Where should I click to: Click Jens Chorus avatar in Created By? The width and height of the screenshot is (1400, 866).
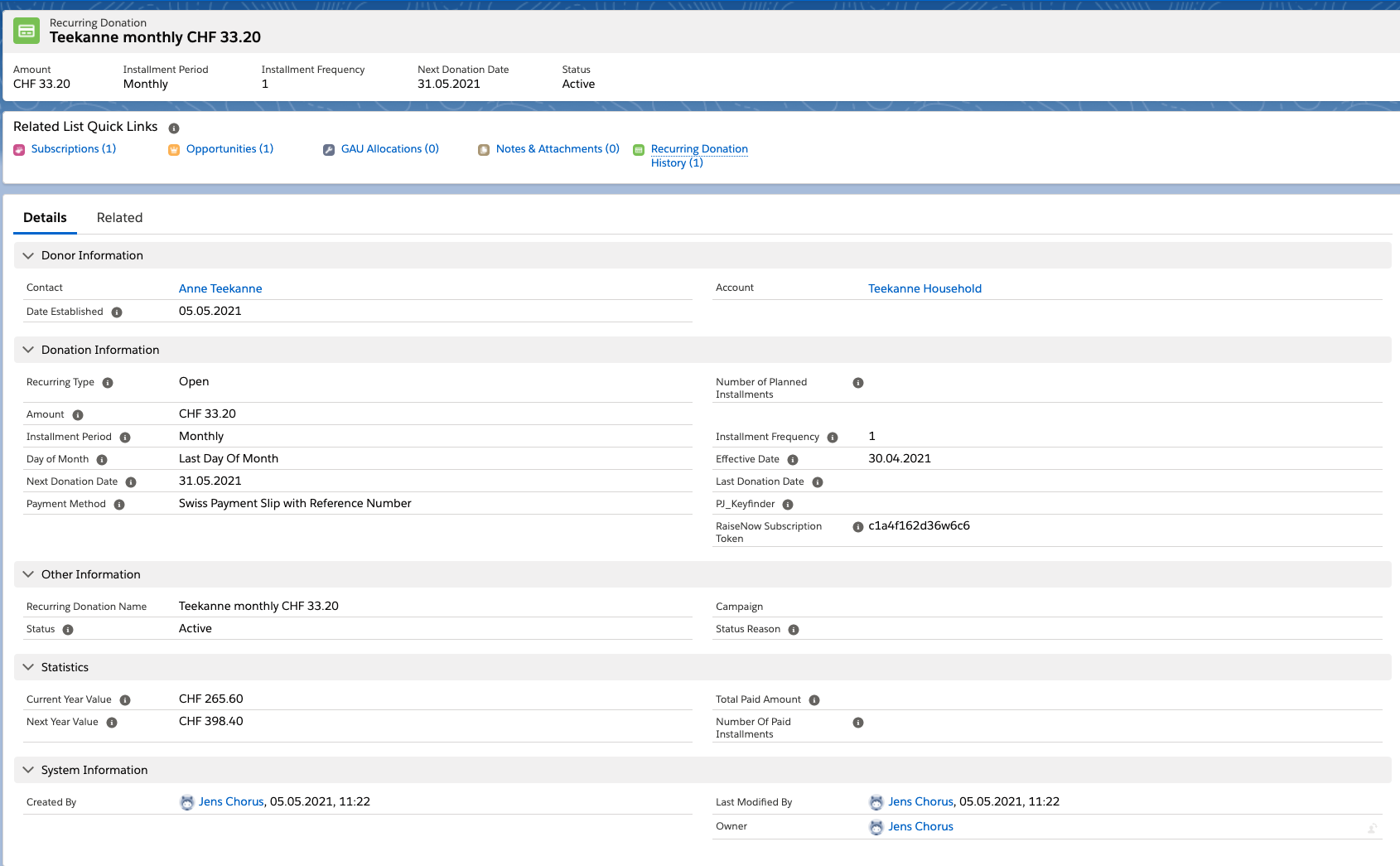[x=187, y=802]
